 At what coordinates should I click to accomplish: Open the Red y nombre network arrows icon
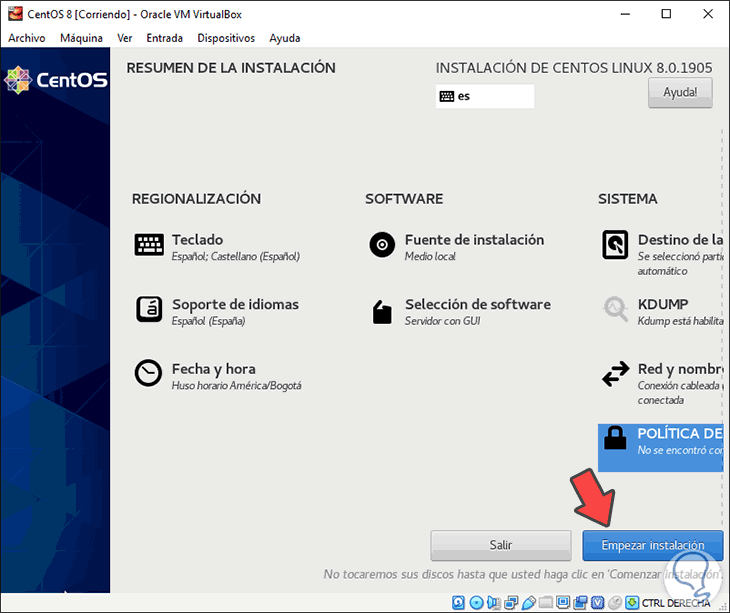tap(615, 374)
